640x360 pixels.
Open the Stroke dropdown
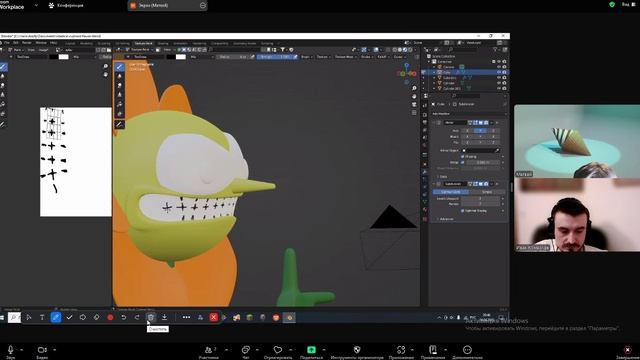click(x=366, y=57)
